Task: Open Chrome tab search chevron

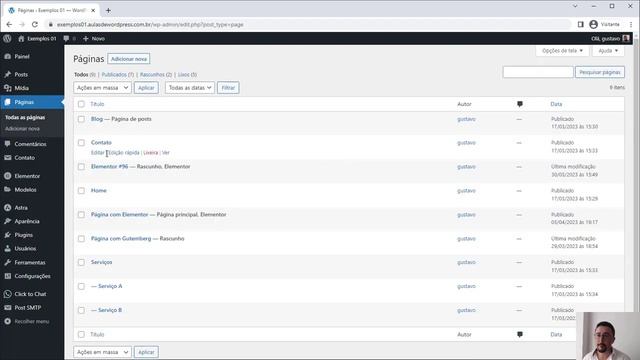Action: point(575,6)
